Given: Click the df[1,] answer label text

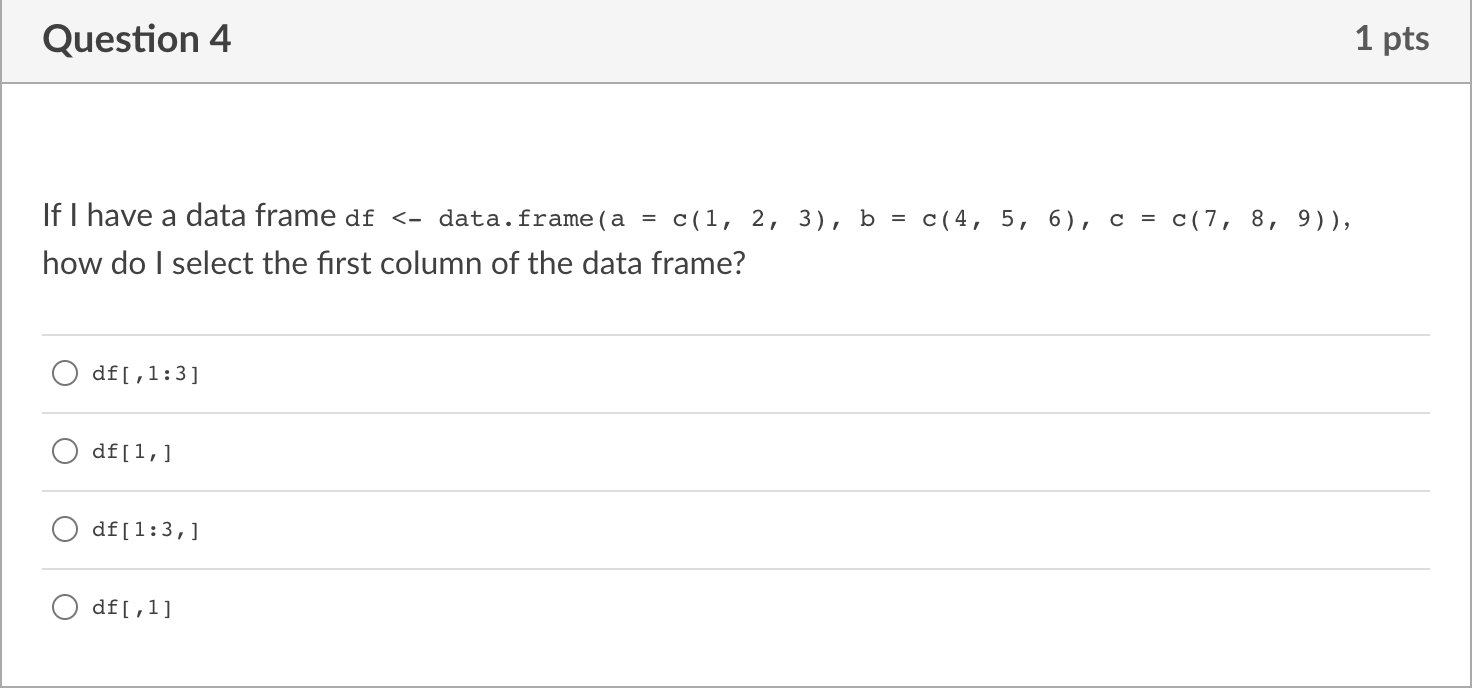Looking at the screenshot, I should (x=132, y=452).
